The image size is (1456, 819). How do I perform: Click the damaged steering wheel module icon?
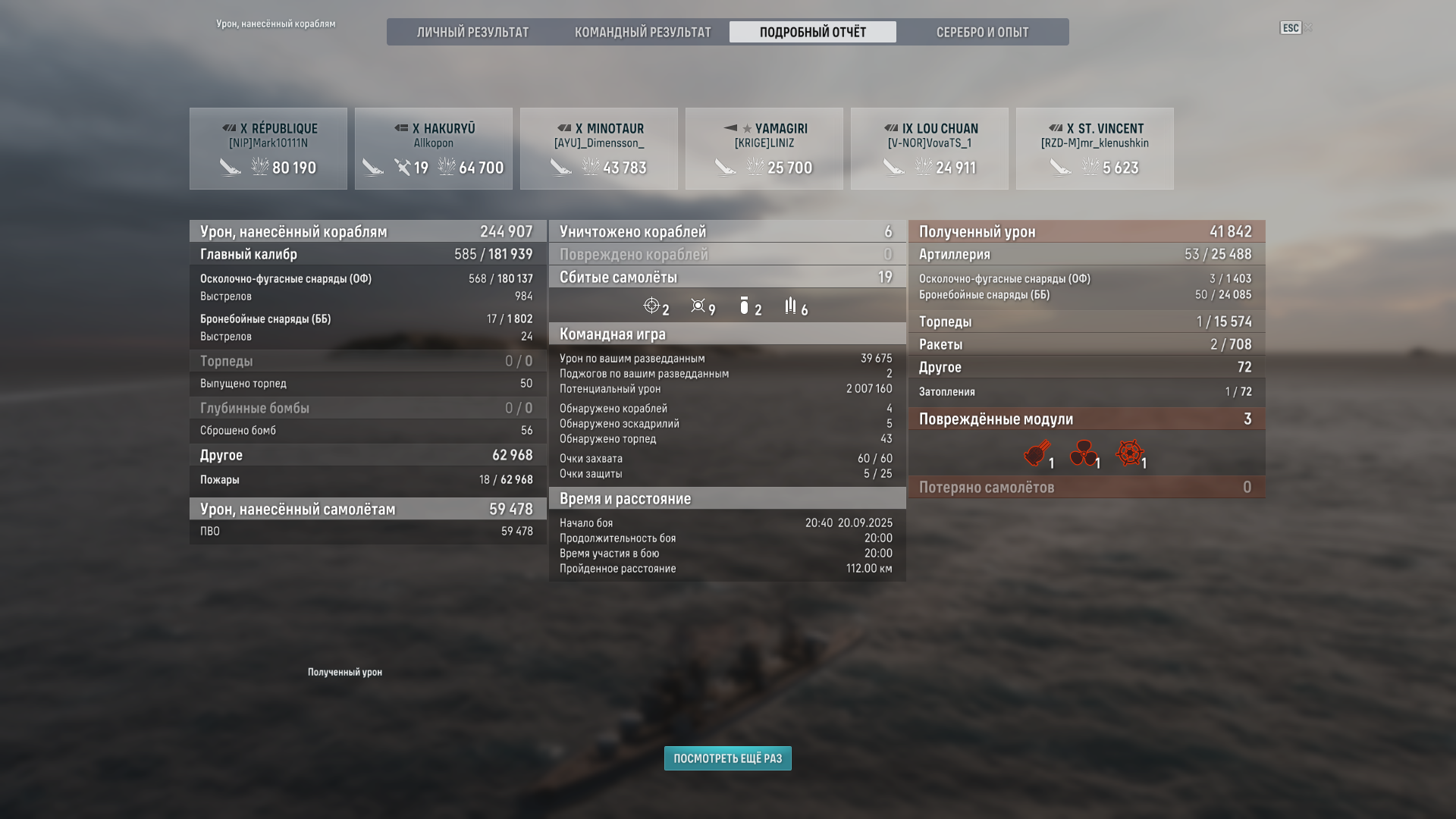[x=1129, y=453]
